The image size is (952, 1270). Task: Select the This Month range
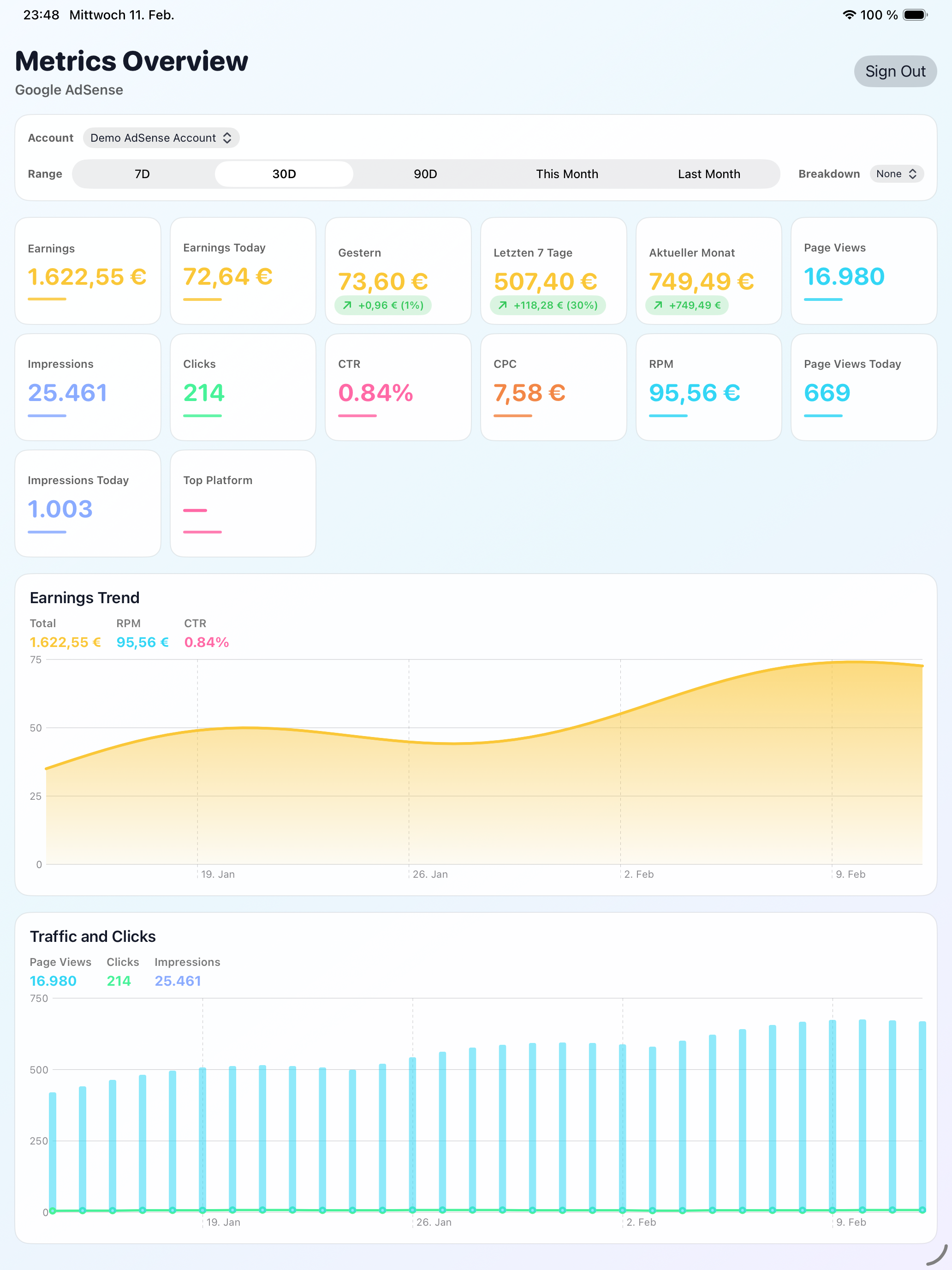click(567, 174)
